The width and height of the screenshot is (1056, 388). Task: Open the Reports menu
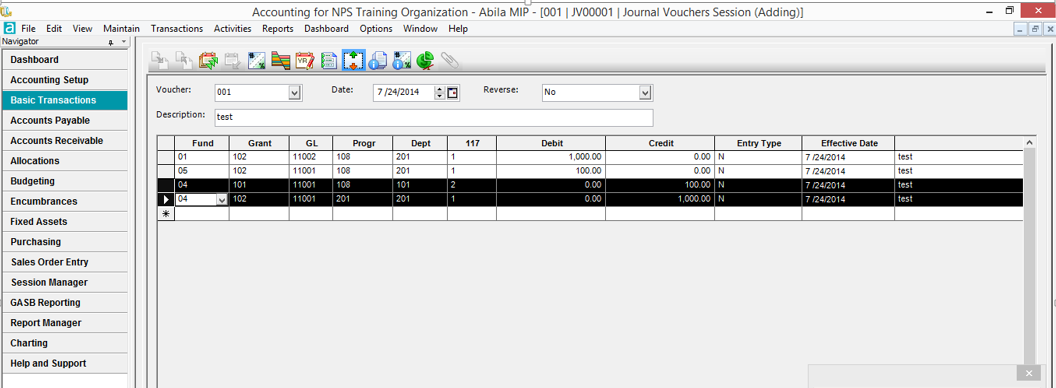(277, 28)
